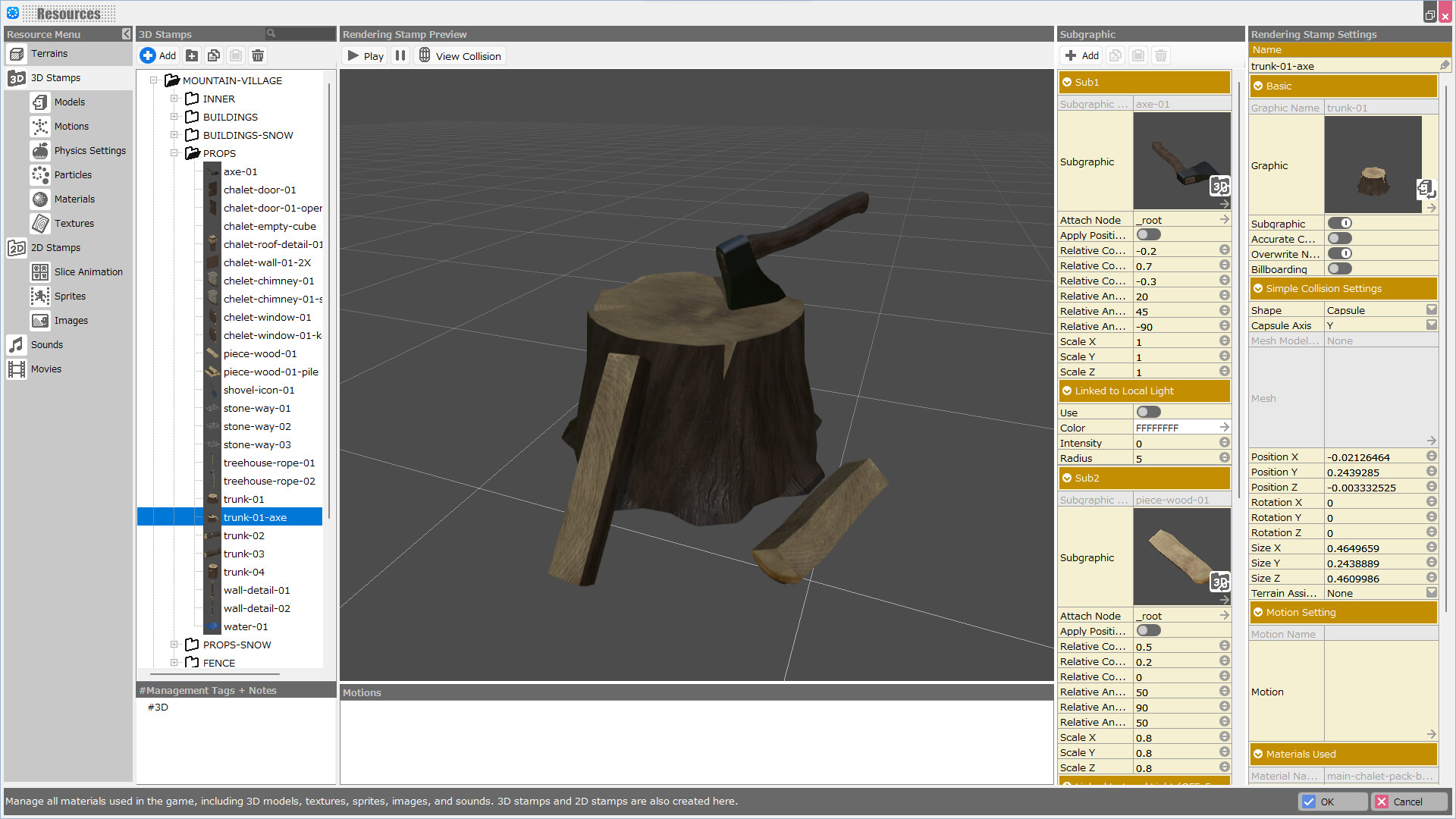Enable Apply Position toggle in Sub1
Image resolution: width=1456 pixels, height=819 pixels.
point(1147,234)
